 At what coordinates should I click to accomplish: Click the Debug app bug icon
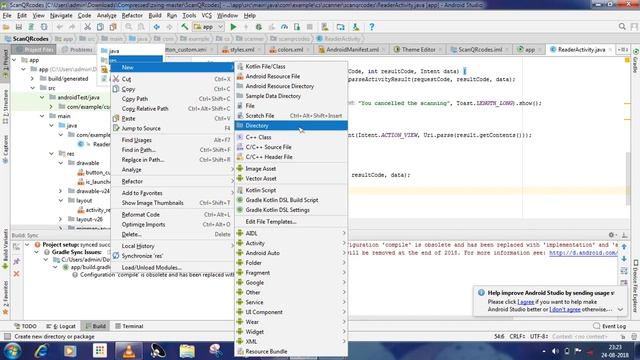(x=258, y=27)
